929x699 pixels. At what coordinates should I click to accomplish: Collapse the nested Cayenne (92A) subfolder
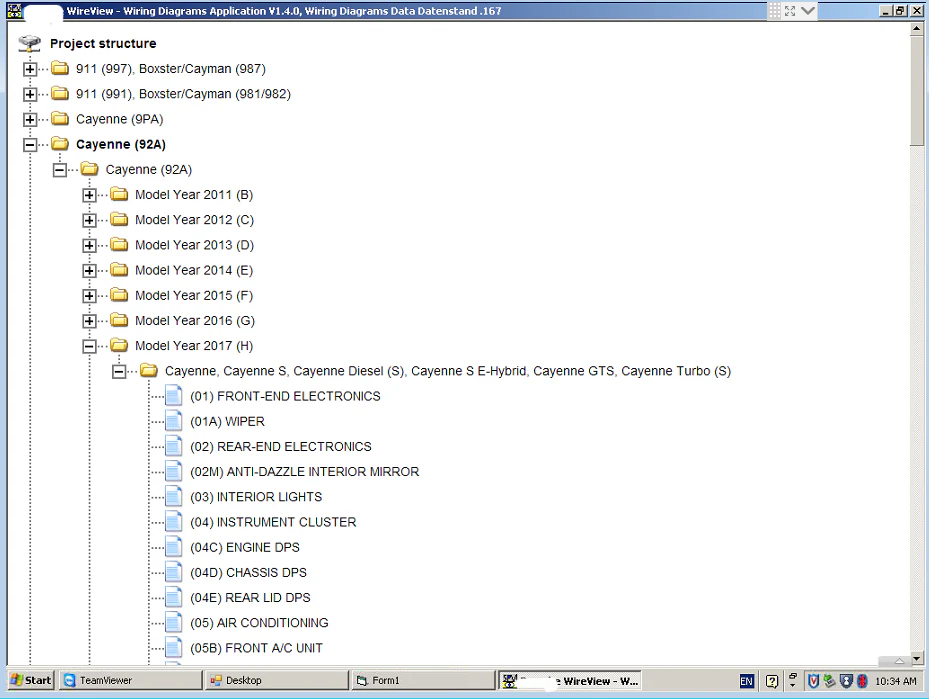[x=59, y=170]
